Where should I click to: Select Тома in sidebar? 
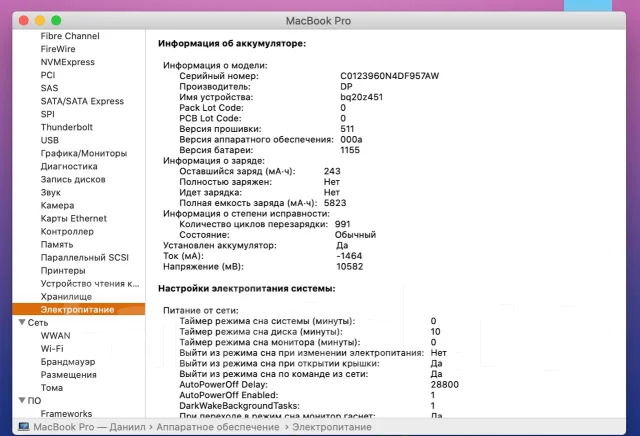(x=52, y=388)
